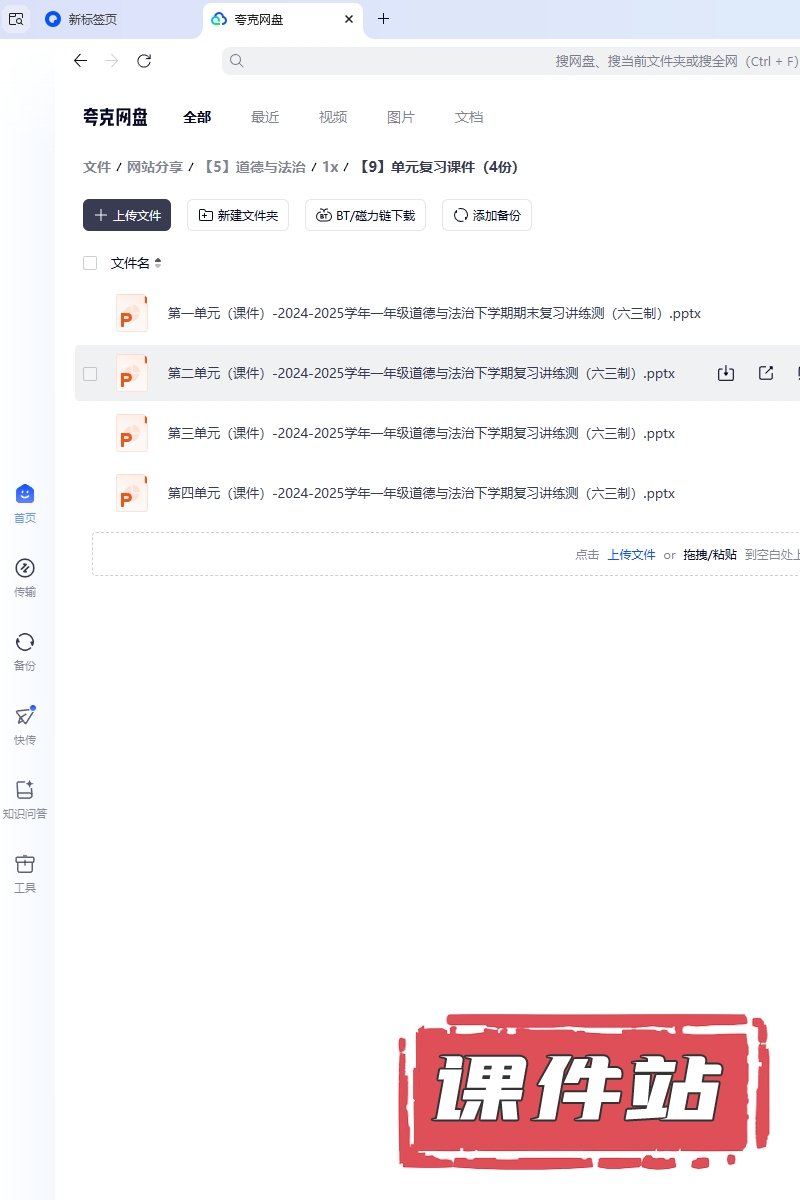
Task: Go to 首页 home in the sidebar
Action: tap(25, 495)
